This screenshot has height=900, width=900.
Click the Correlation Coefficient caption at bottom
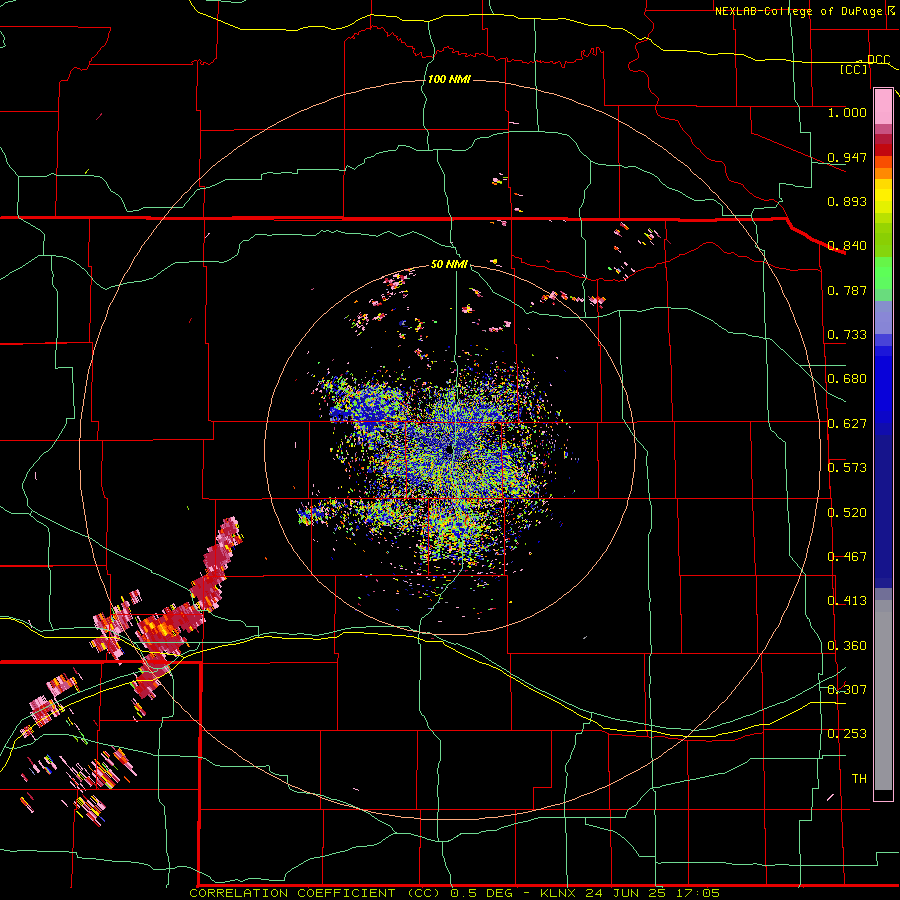455,893
